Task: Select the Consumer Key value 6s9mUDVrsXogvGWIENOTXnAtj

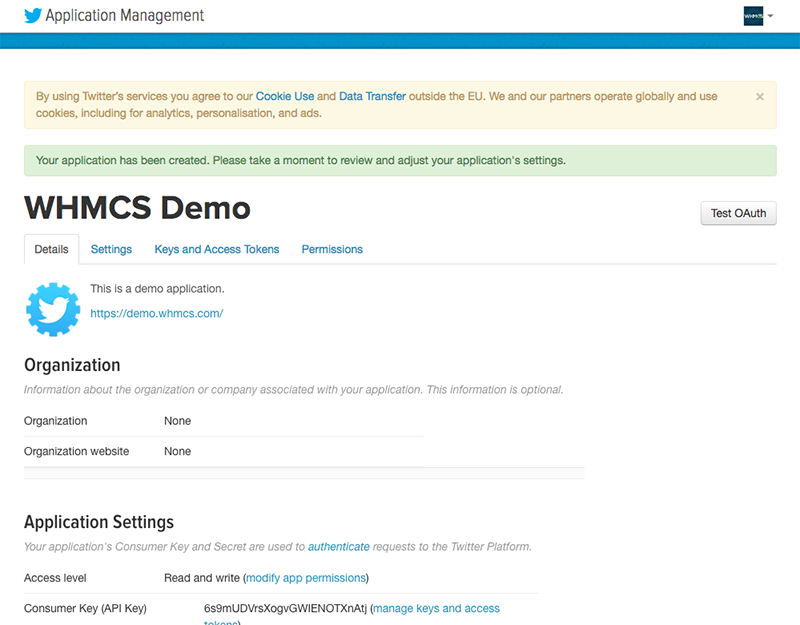Action: point(285,608)
